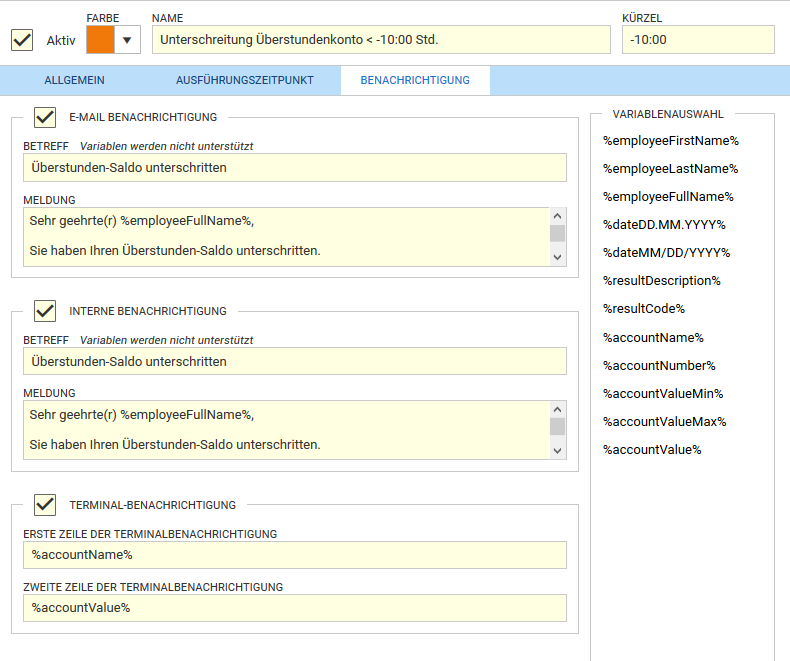Image resolution: width=790 pixels, height=661 pixels.
Task: Pick %accountName% in the Variablenauswahl list
Action: pyautogui.click(x=653, y=338)
